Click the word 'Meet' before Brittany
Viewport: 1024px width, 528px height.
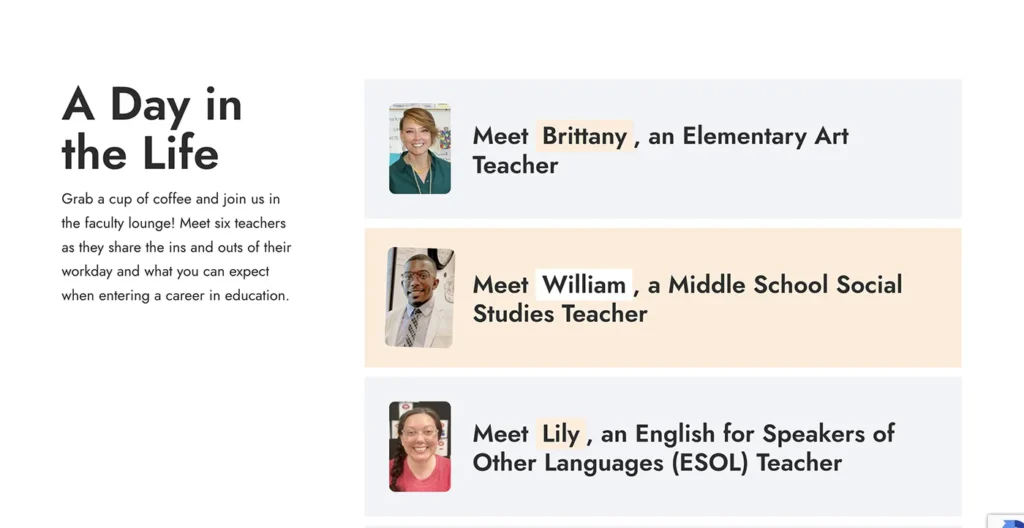[500, 136]
